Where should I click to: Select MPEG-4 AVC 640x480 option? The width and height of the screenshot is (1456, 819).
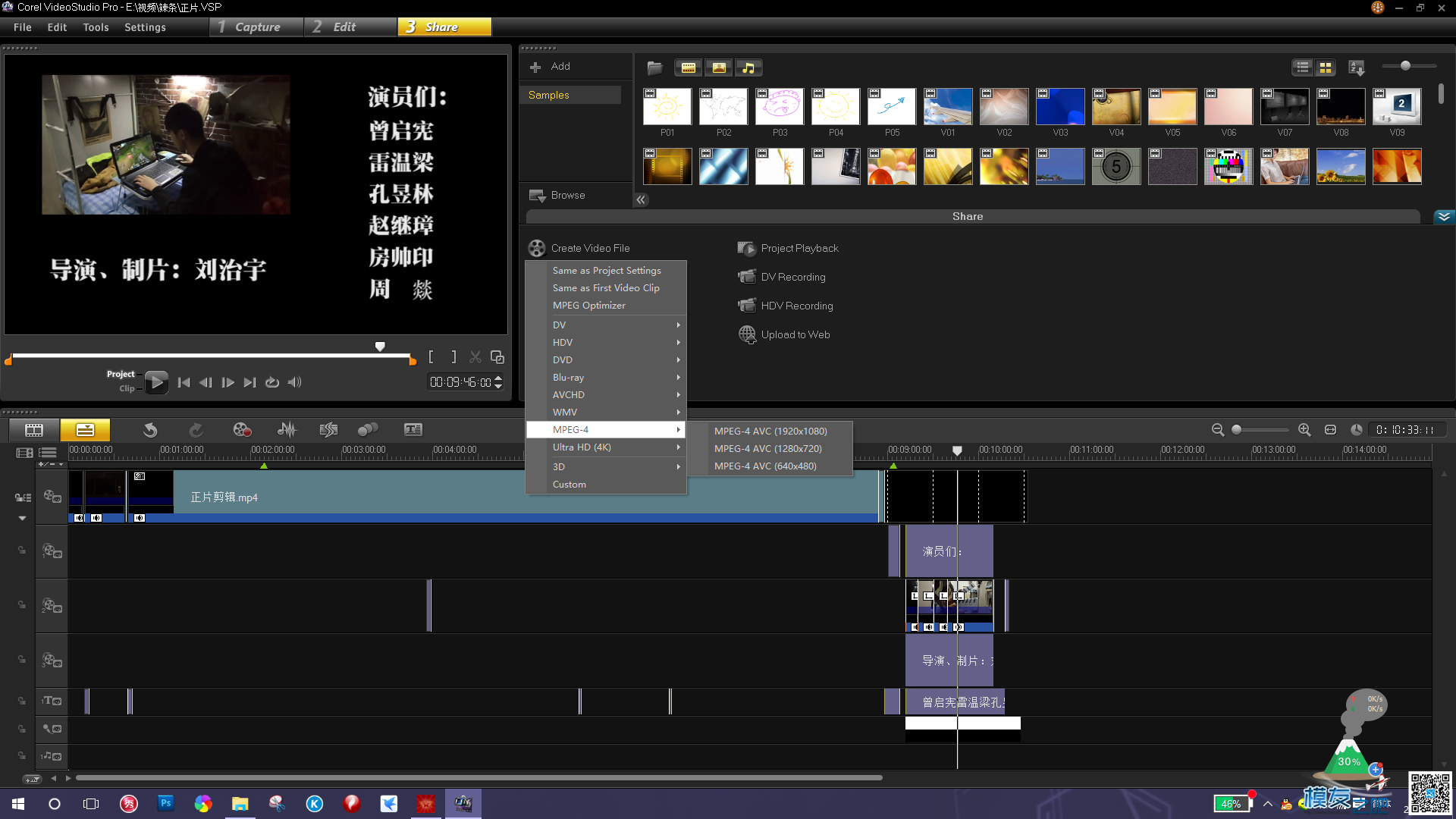coord(765,465)
